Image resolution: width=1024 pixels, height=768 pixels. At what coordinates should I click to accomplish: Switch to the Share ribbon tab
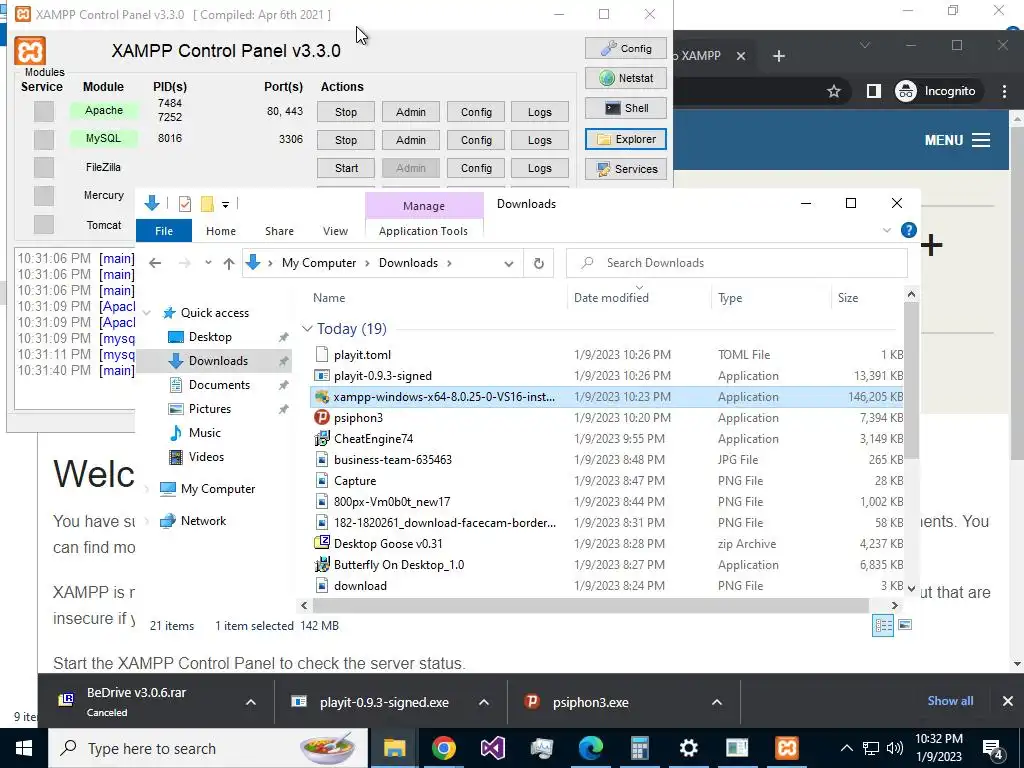point(279,231)
